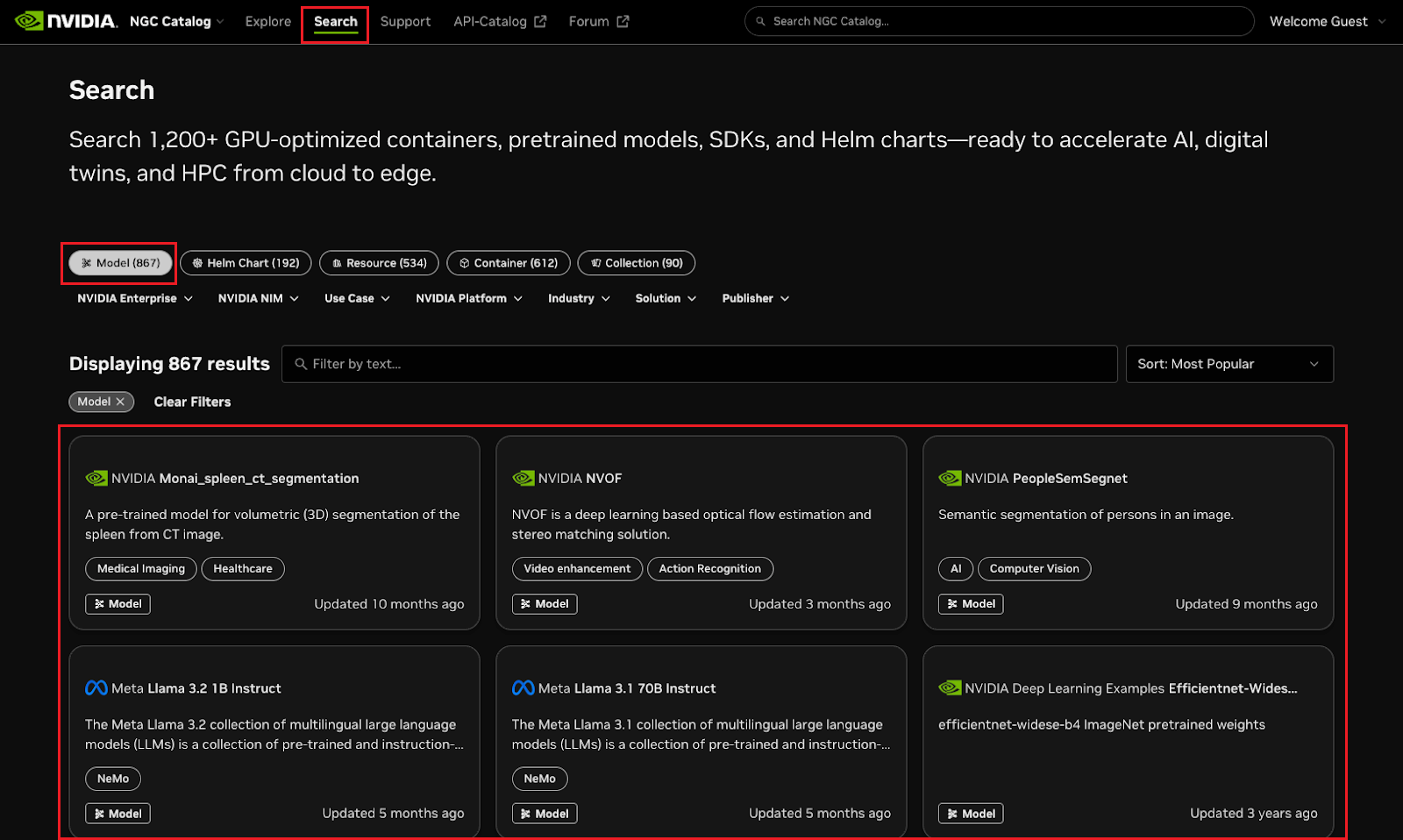
Task: Click the external-link icon beside Forum
Action: (x=623, y=21)
